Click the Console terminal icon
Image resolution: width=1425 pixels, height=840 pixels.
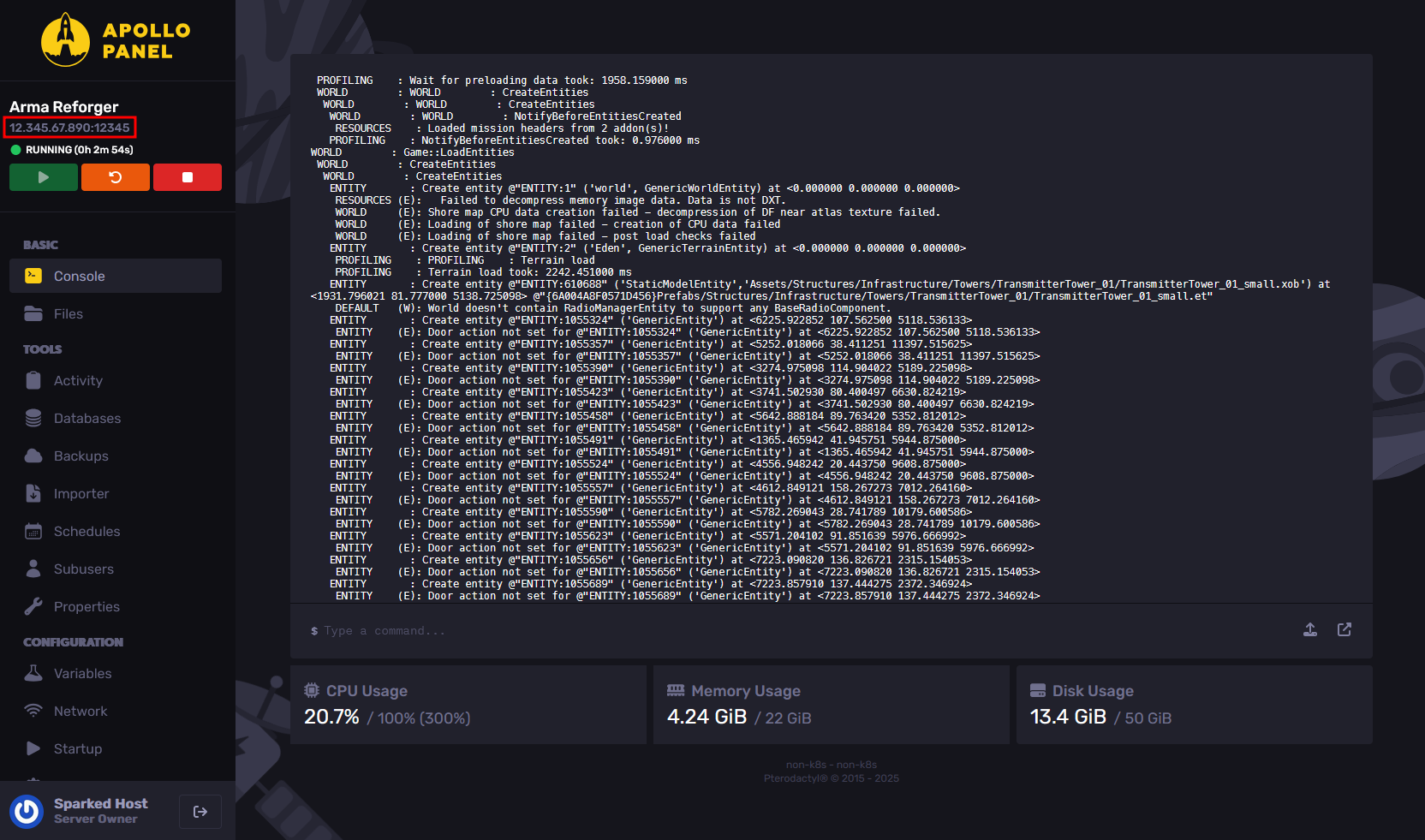pos(33,276)
